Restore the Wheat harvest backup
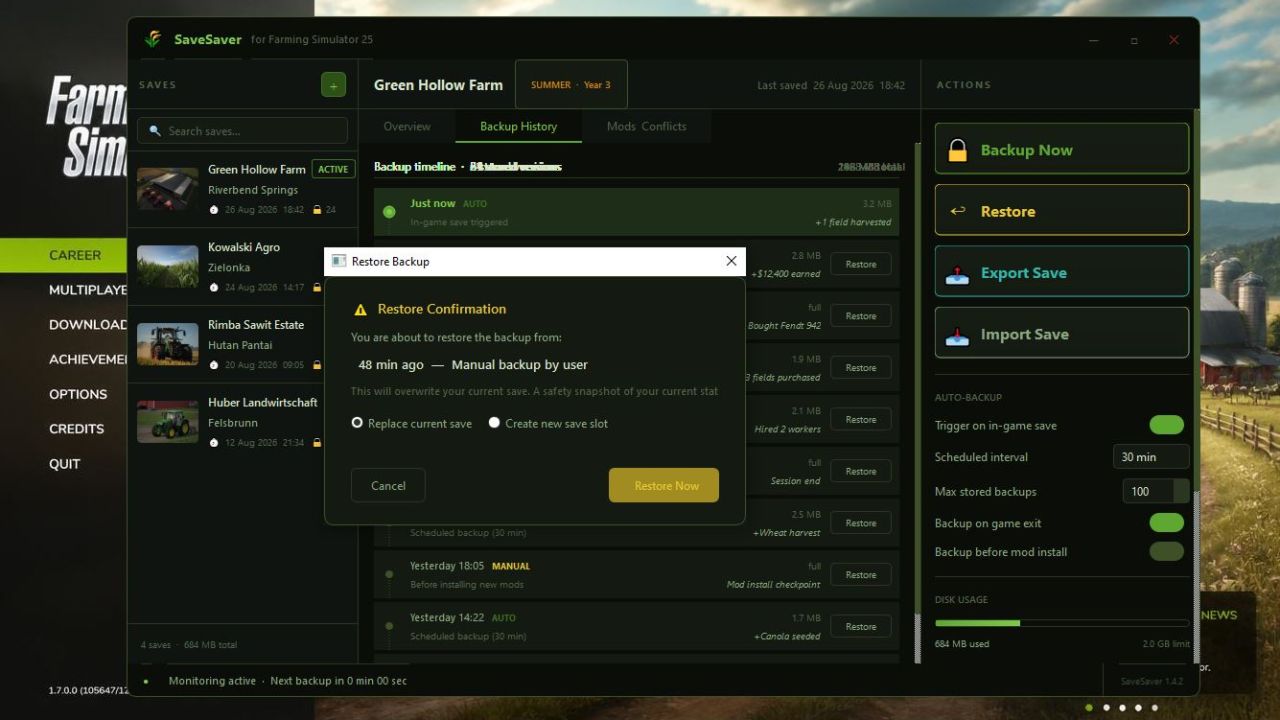The image size is (1280, 720). (x=861, y=523)
